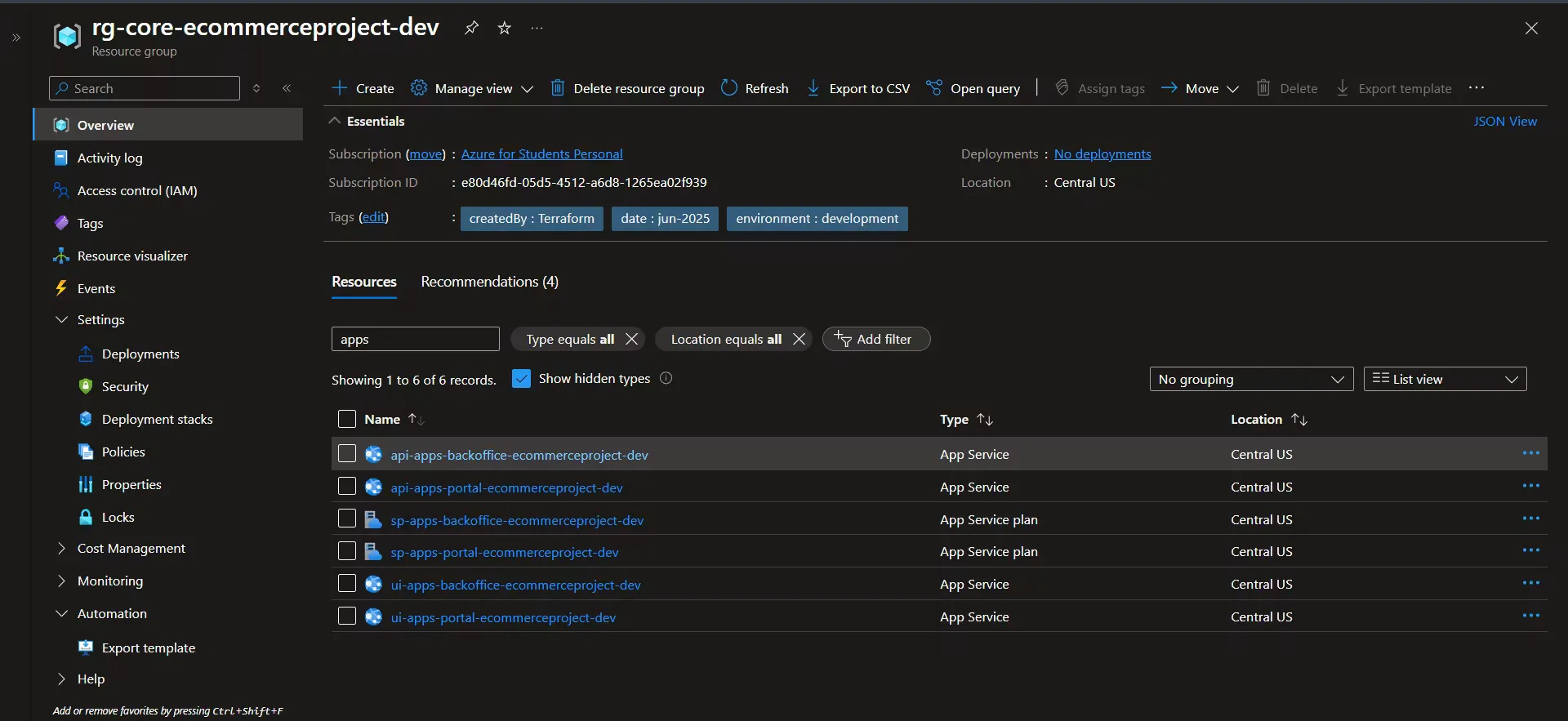The height and width of the screenshot is (721, 1568).
Task: Collapse the left sidebar menu
Action: 287,88
